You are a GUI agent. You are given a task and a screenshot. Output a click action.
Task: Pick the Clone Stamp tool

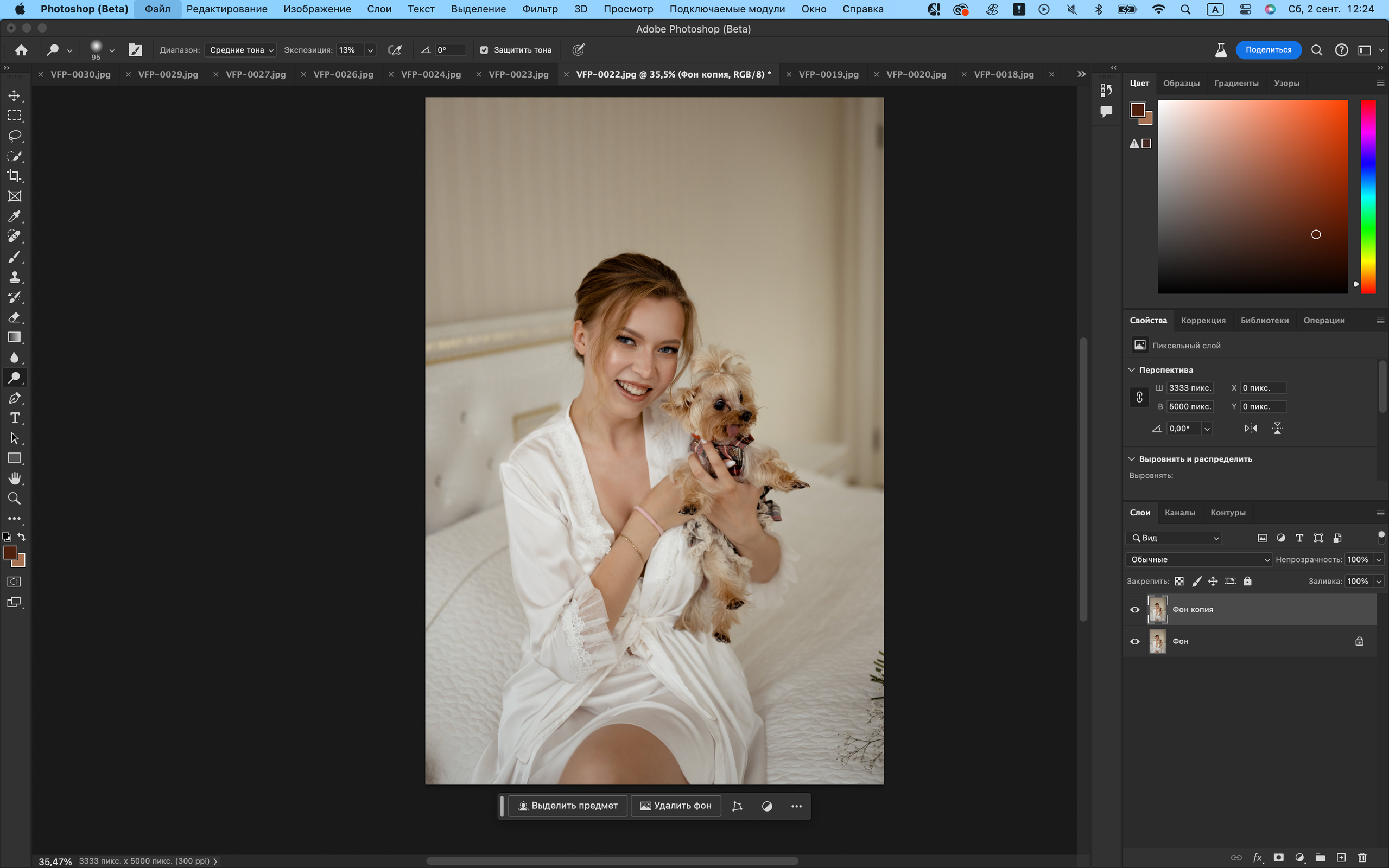[x=14, y=277]
